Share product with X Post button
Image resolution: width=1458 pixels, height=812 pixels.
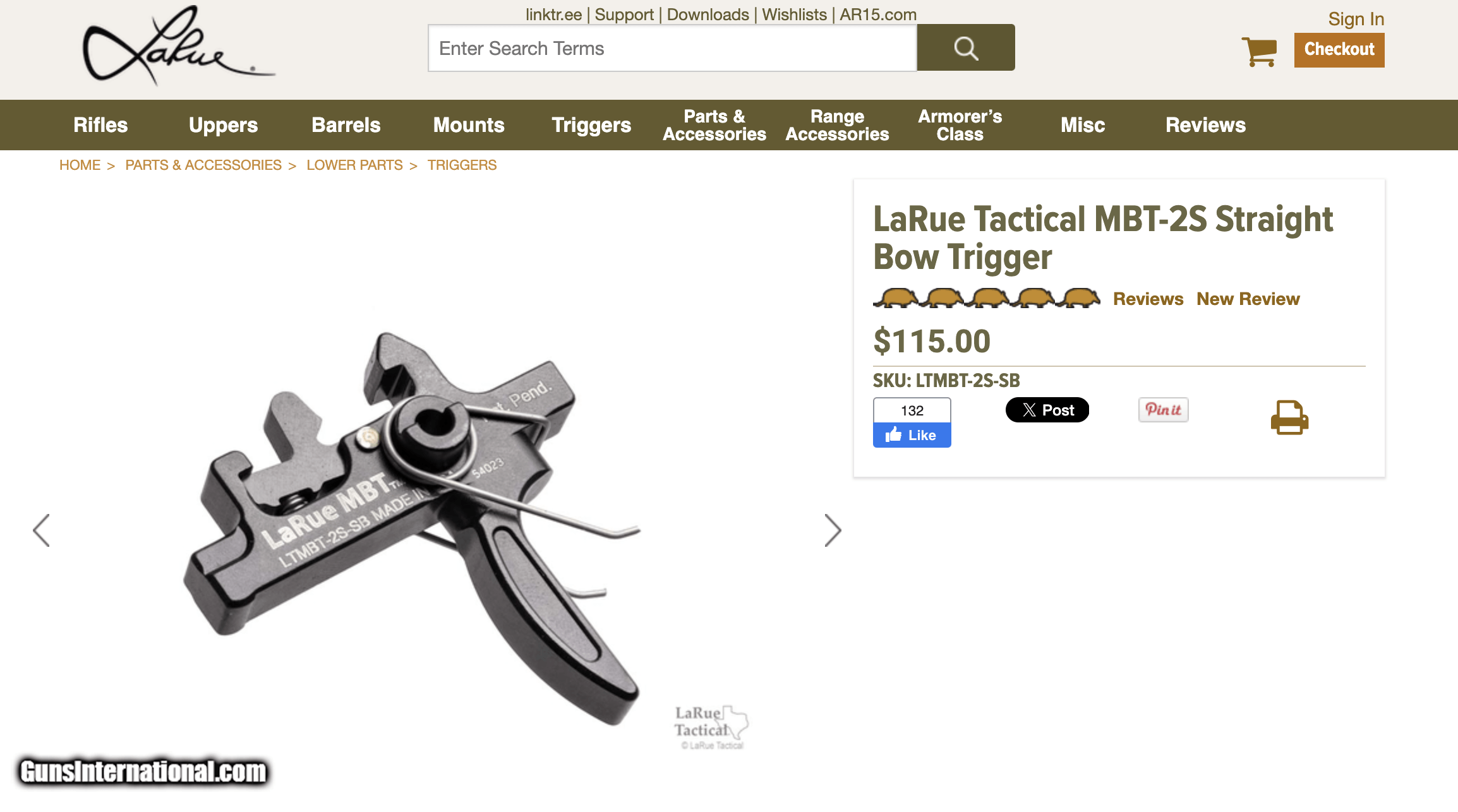pyautogui.click(x=1047, y=410)
